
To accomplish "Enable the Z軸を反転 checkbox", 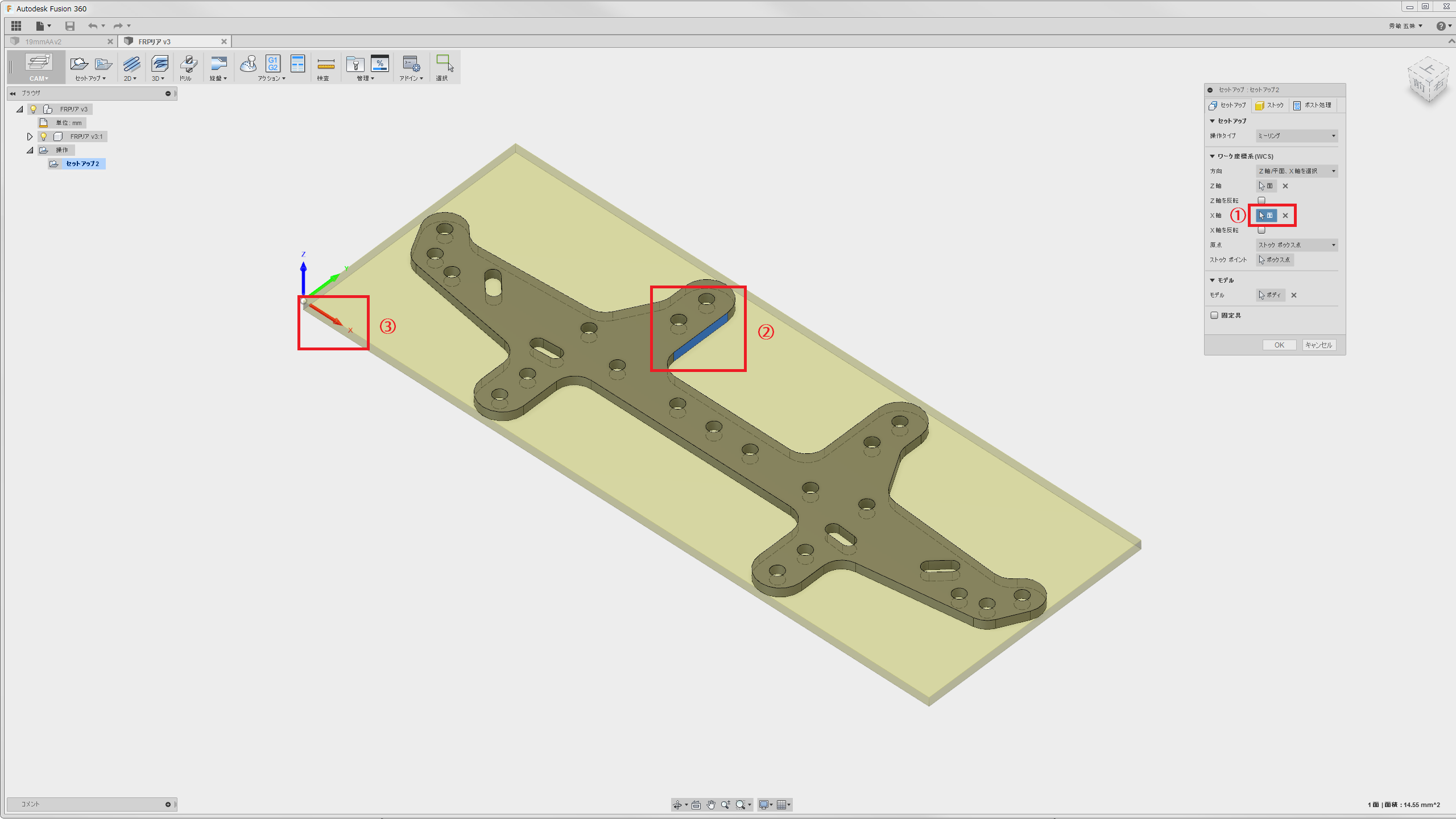I will tap(1261, 200).
